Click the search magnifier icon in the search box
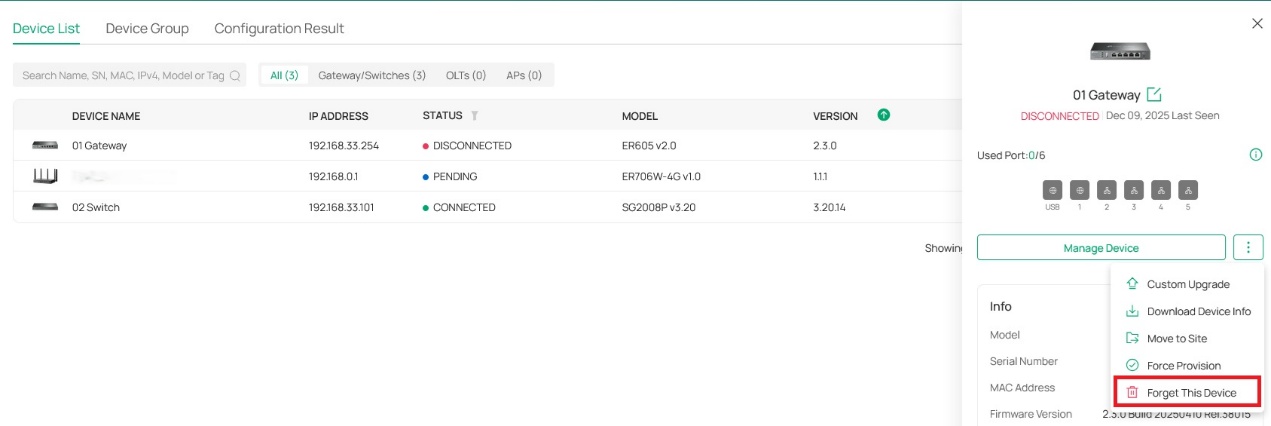1271x426 pixels. click(235, 75)
